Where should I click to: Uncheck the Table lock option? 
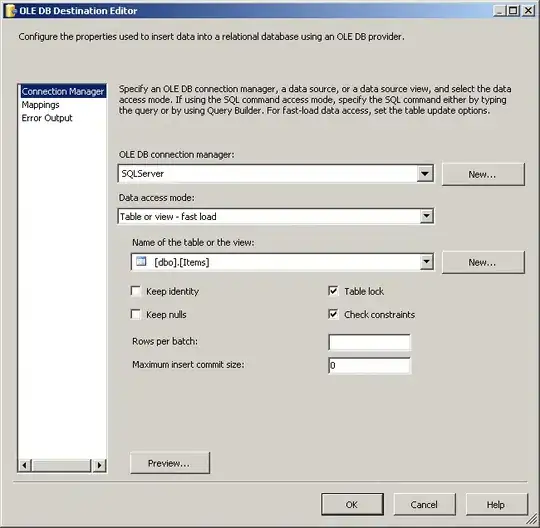click(333, 291)
